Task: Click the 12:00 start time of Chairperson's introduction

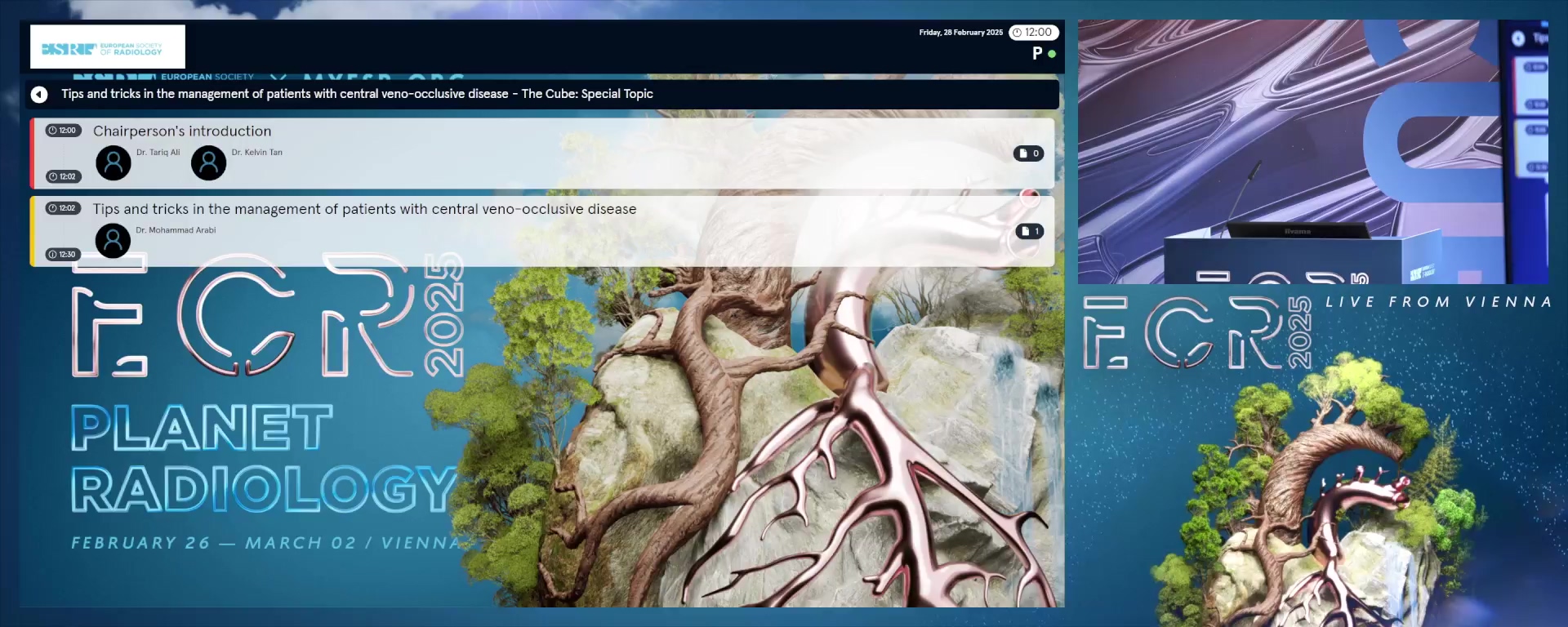Action: pyautogui.click(x=63, y=131)
